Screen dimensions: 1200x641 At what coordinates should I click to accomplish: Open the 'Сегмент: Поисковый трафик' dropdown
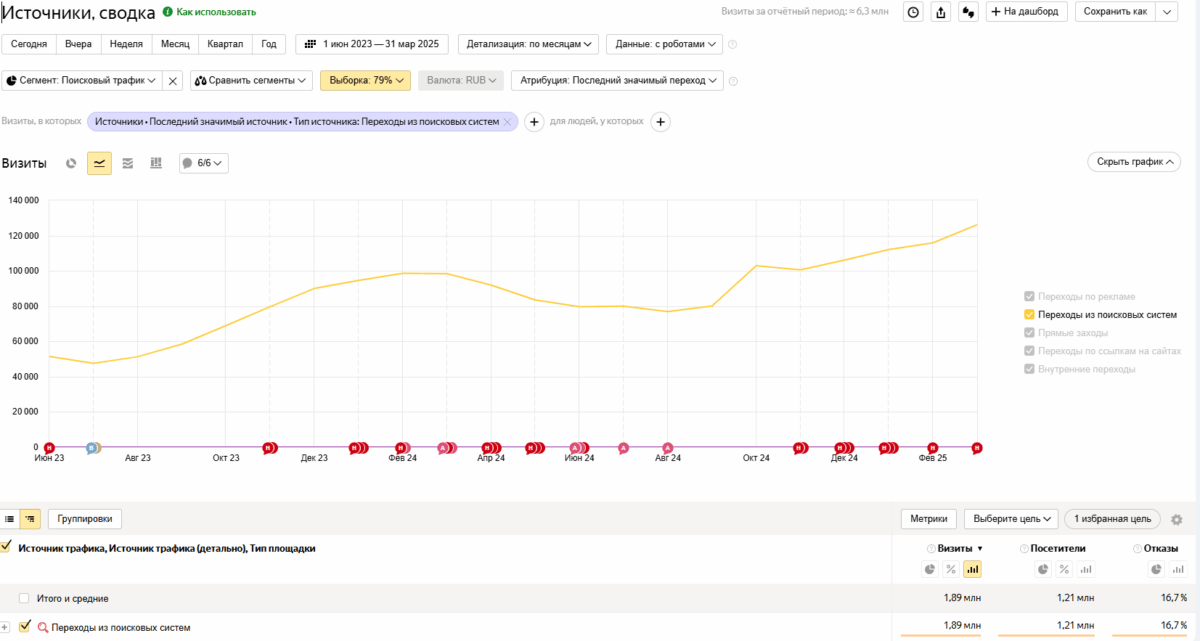(80, 80)
